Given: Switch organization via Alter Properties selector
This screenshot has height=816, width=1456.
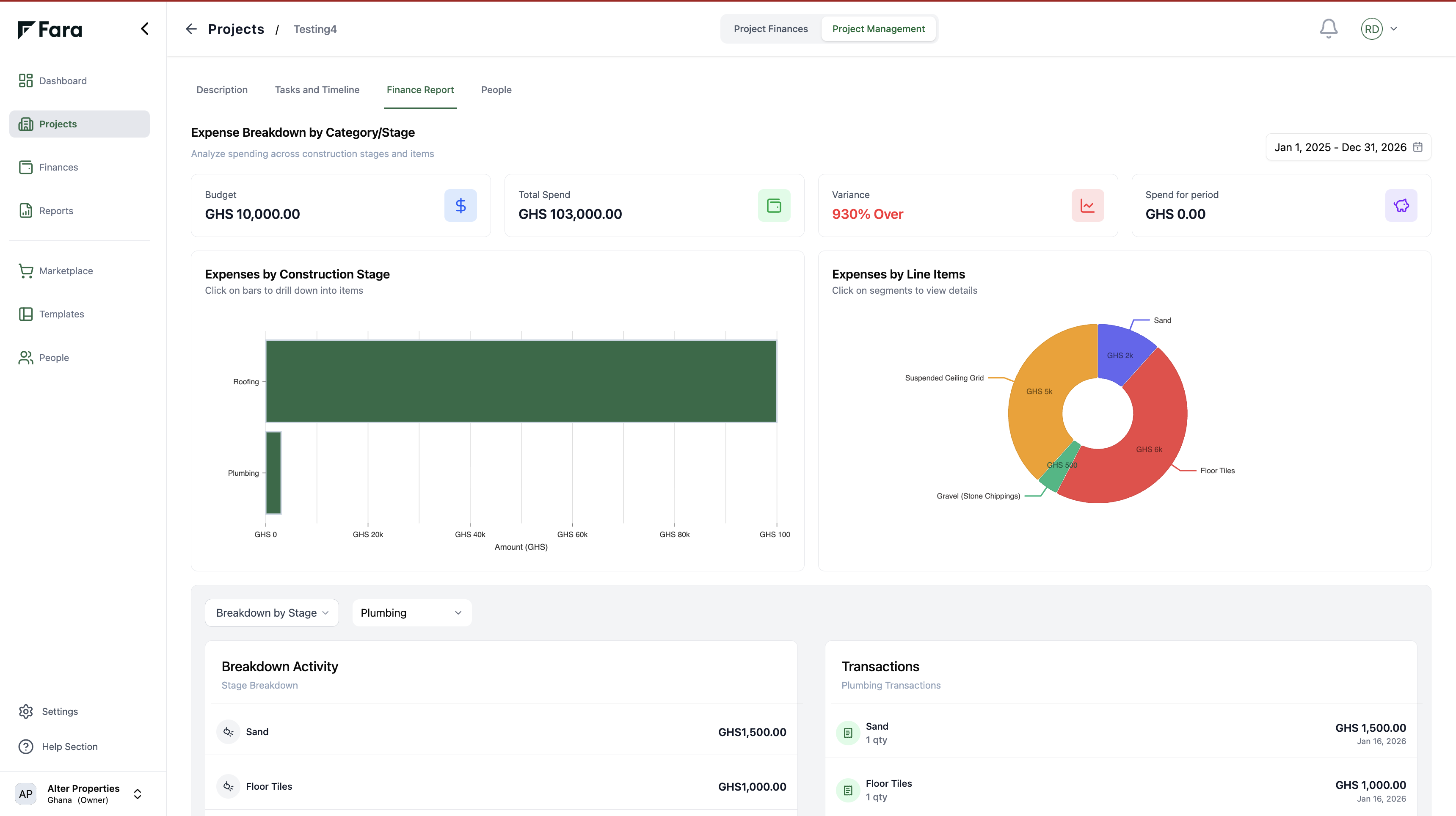Looking at the screenshot, I should coord(79,794).
